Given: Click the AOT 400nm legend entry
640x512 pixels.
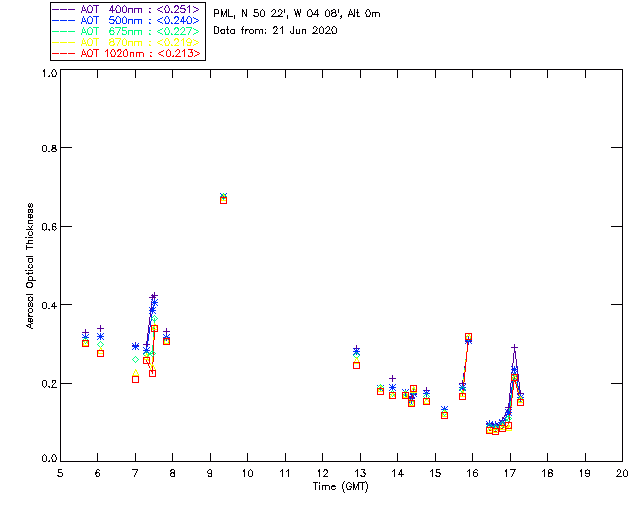Looking at the screenshot, I should [127, 9].
